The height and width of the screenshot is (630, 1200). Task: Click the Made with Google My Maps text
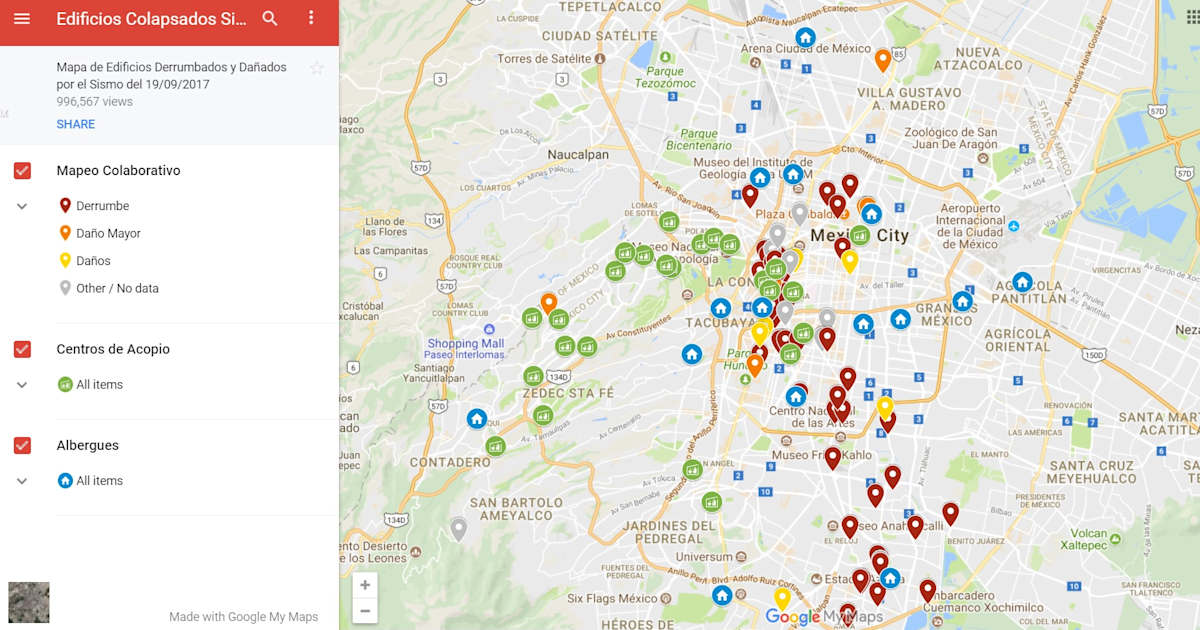coord(244,617)
